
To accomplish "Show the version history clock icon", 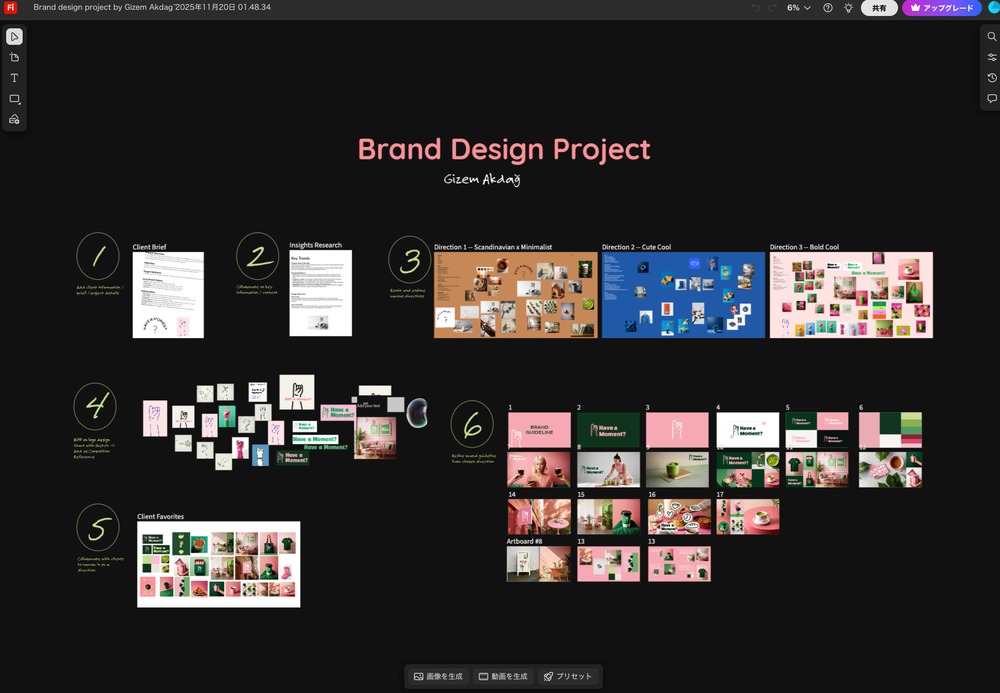I will coord(991,78).
